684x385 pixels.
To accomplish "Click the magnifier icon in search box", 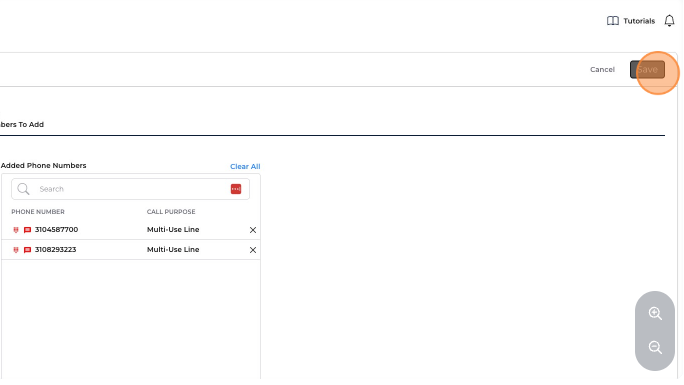I will point(23,189).
